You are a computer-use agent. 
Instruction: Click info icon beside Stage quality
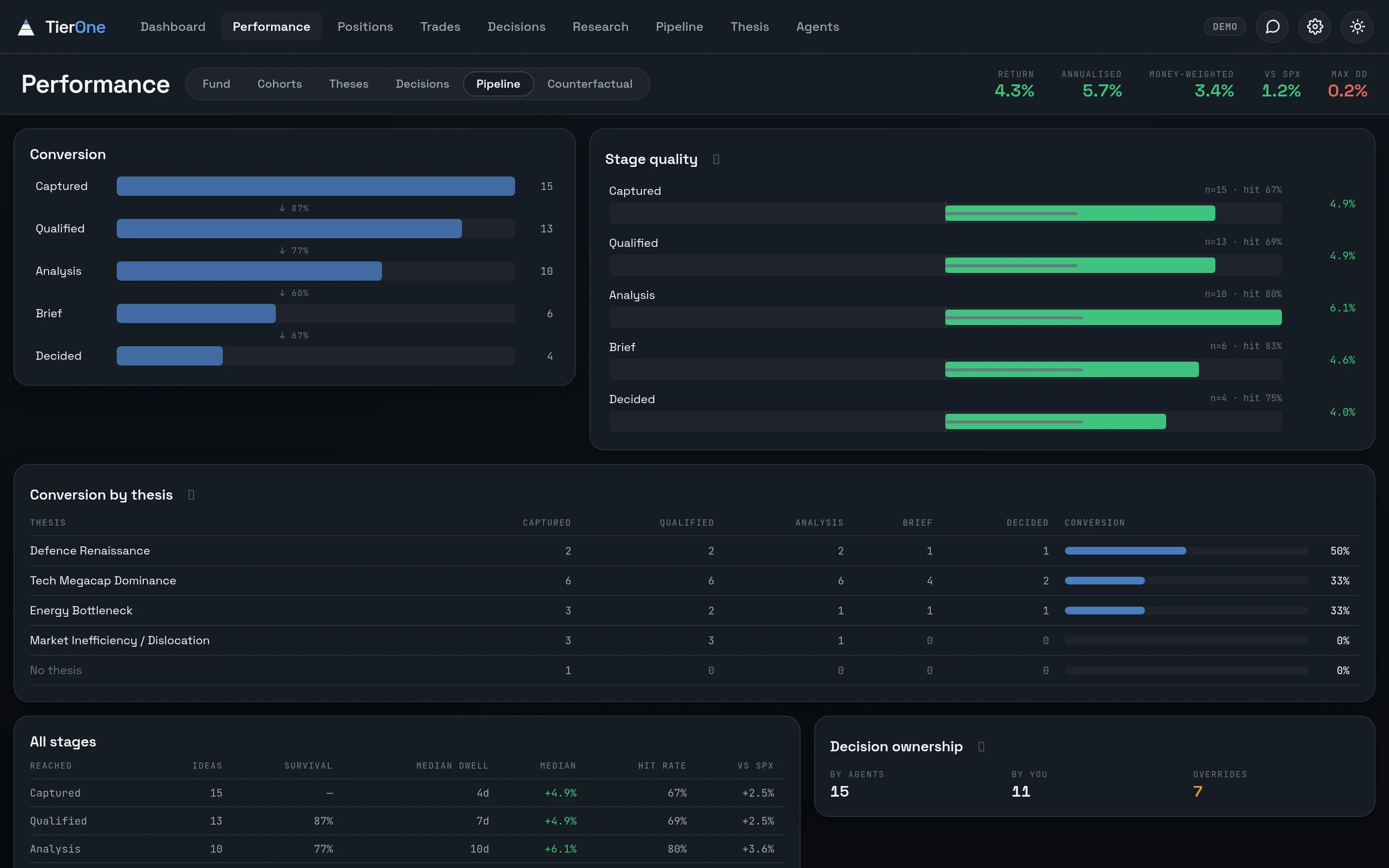tap(716, 159)
